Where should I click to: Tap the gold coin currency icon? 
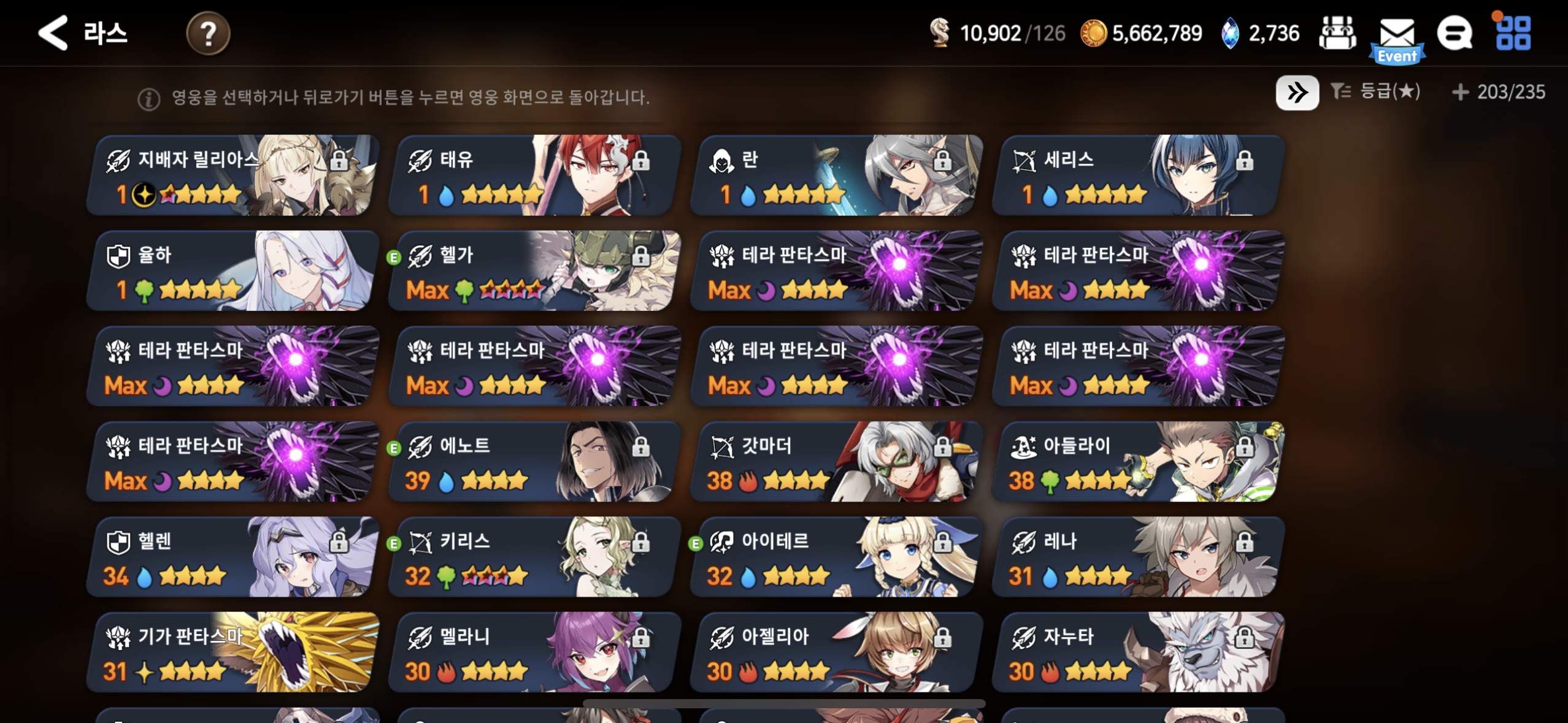tap(1093, 33)
